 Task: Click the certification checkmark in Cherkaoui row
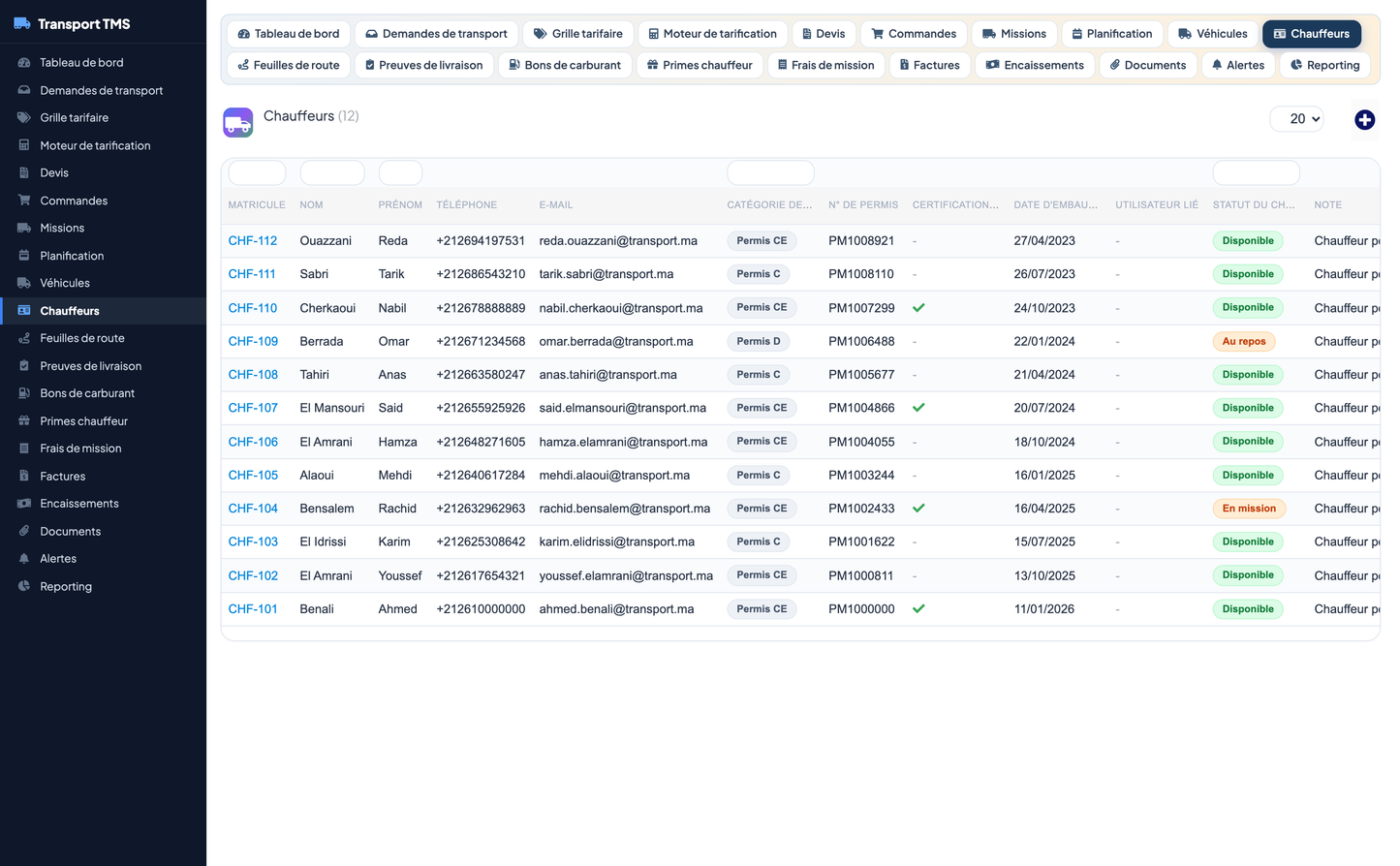tap(918, 308)
